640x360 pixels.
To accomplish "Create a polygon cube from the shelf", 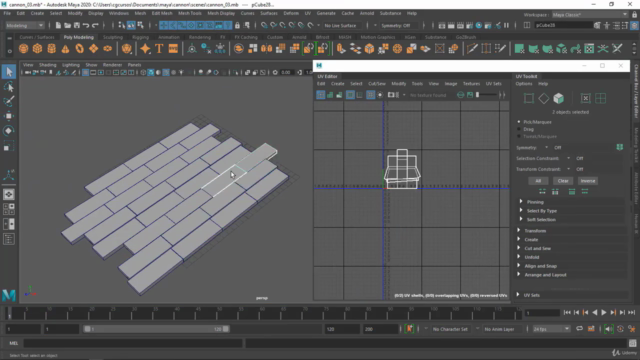I will point(38,49).
